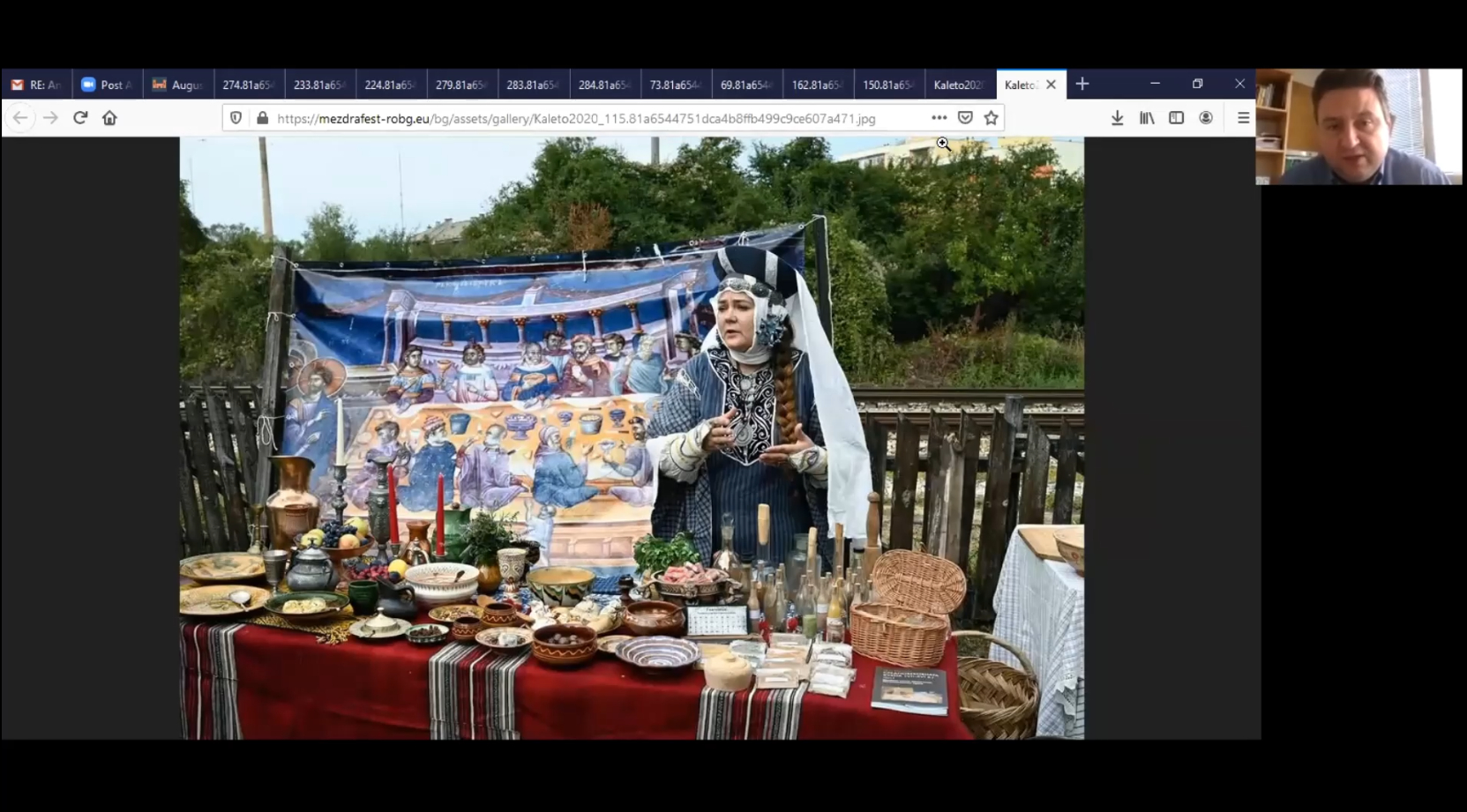Expand page actions three-dot menu

click(x=939, y=118)
